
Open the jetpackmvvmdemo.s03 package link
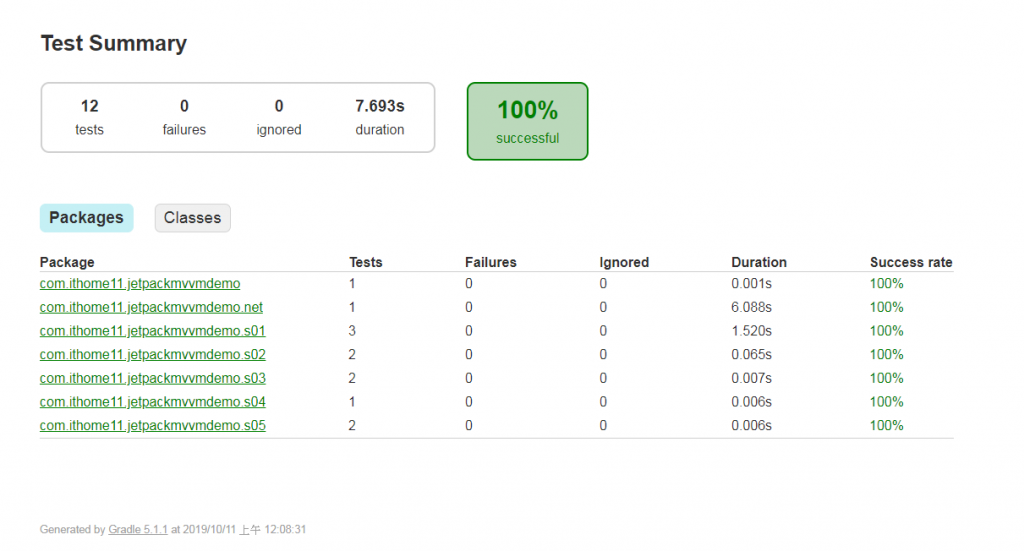152,379
